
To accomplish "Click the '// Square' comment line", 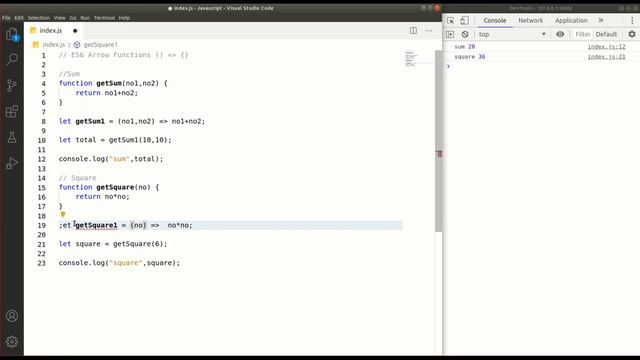I will pos(78,178).
